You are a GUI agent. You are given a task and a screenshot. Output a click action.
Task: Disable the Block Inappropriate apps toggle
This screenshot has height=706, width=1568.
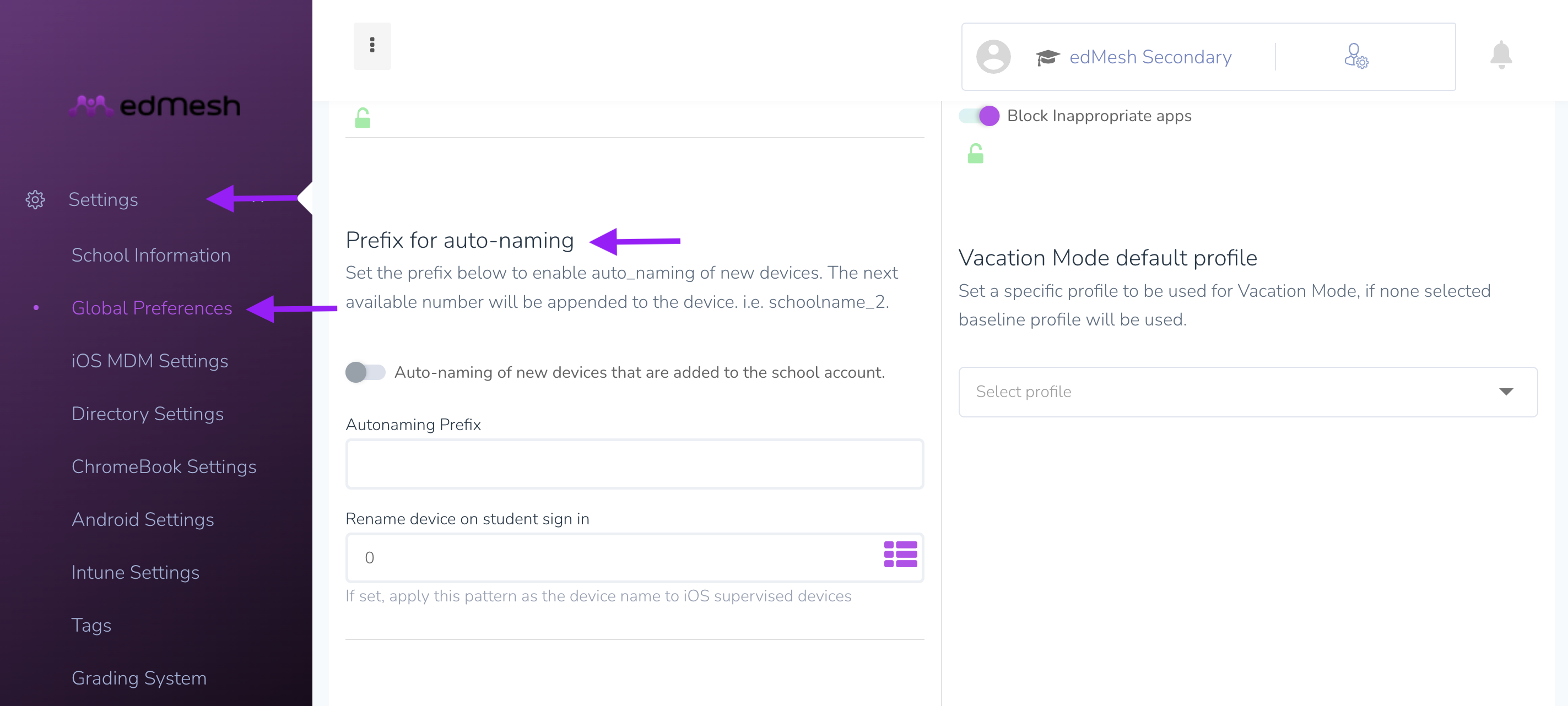979,116
